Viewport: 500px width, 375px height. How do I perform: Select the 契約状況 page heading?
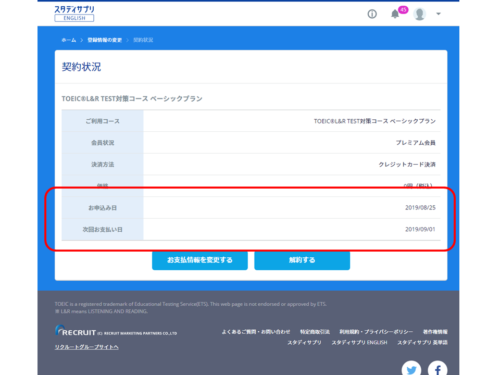coord(81,67)
